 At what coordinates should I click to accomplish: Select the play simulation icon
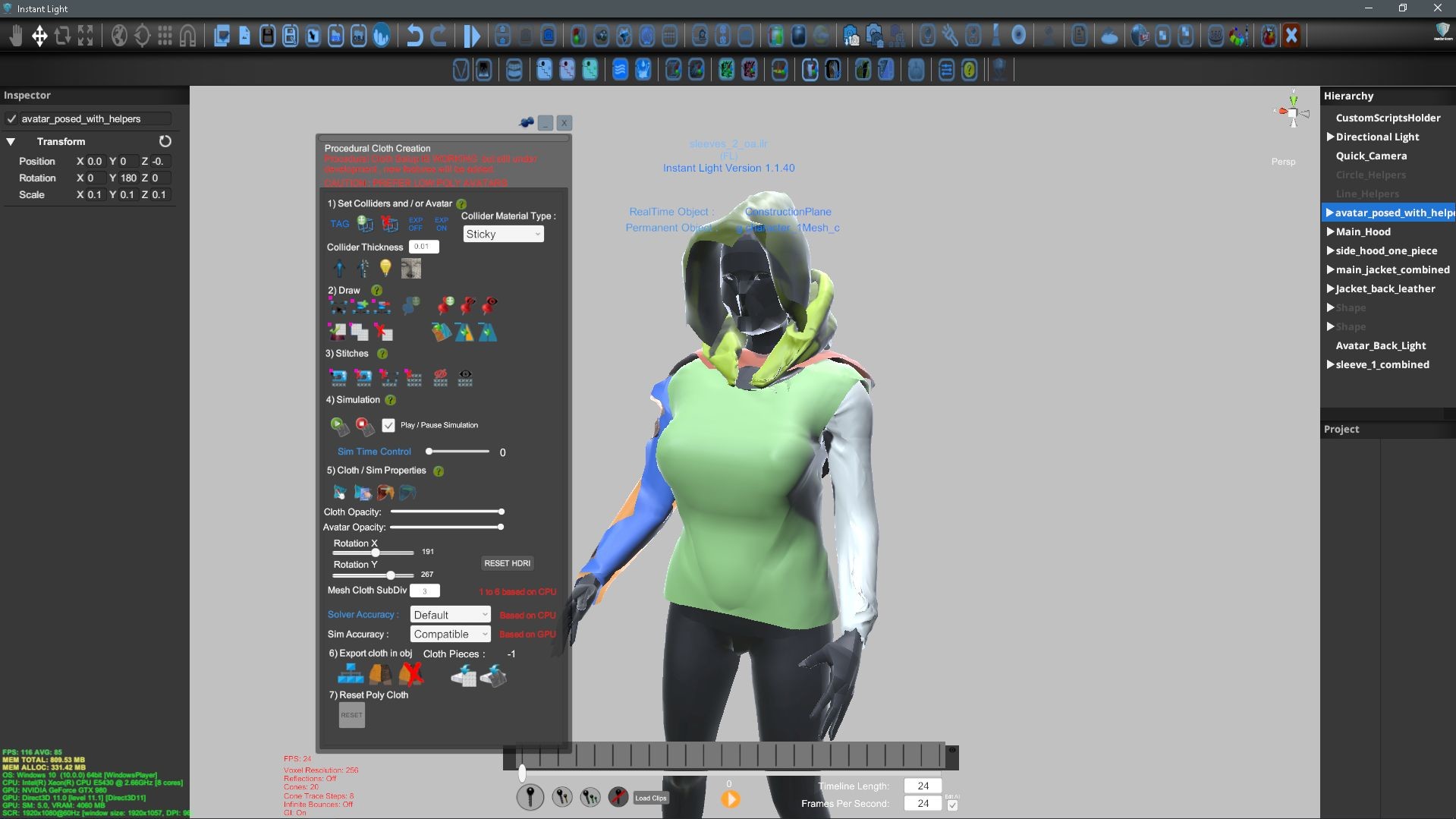[338, 425]
